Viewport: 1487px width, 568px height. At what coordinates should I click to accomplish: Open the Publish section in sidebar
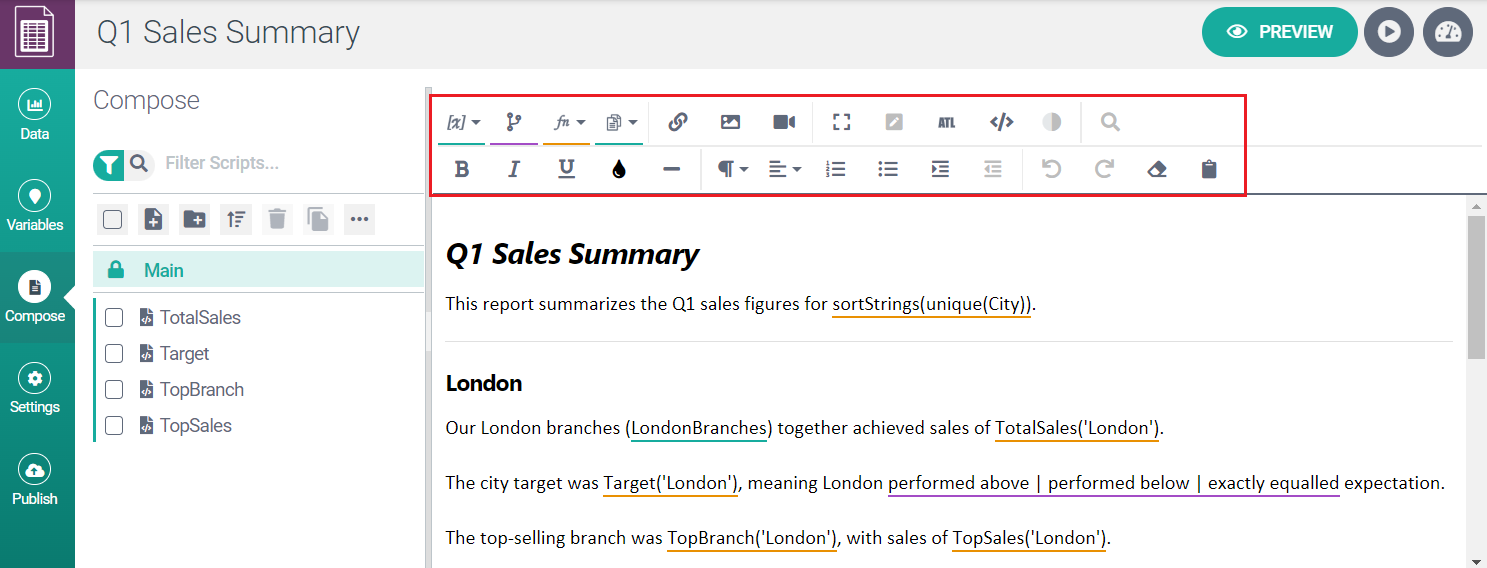pos(35,480)
